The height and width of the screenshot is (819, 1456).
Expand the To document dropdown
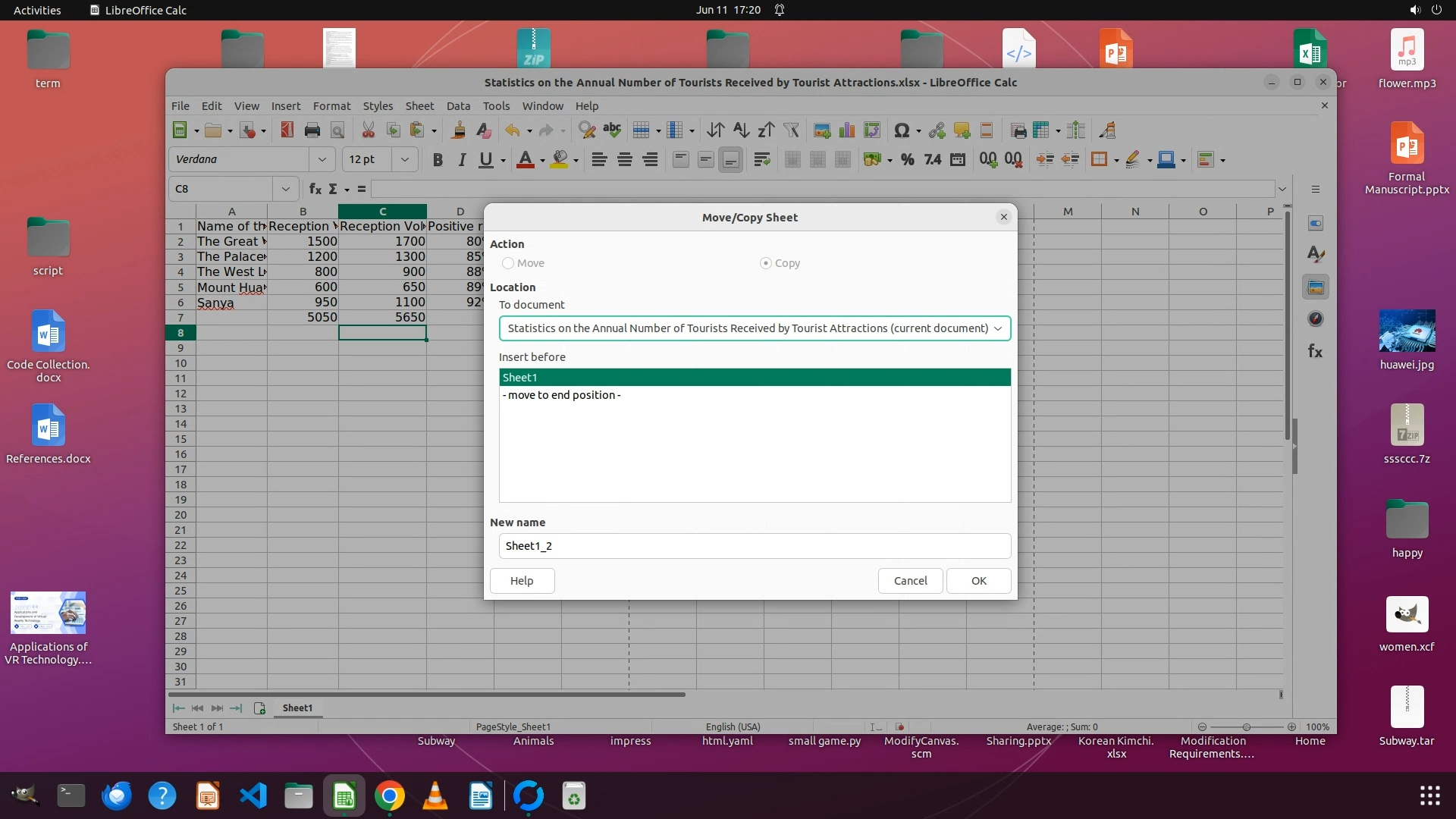pyautogui.click(x=997, y=328)
